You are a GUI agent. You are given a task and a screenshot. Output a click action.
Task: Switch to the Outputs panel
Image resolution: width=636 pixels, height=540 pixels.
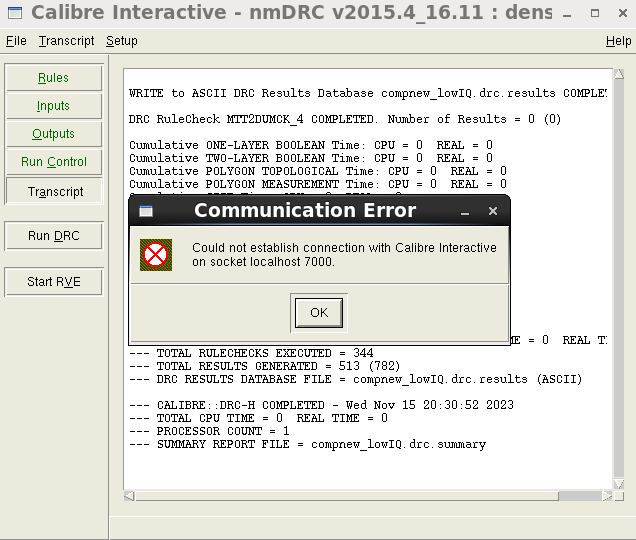pyautogui.click(x=54, y=133)
